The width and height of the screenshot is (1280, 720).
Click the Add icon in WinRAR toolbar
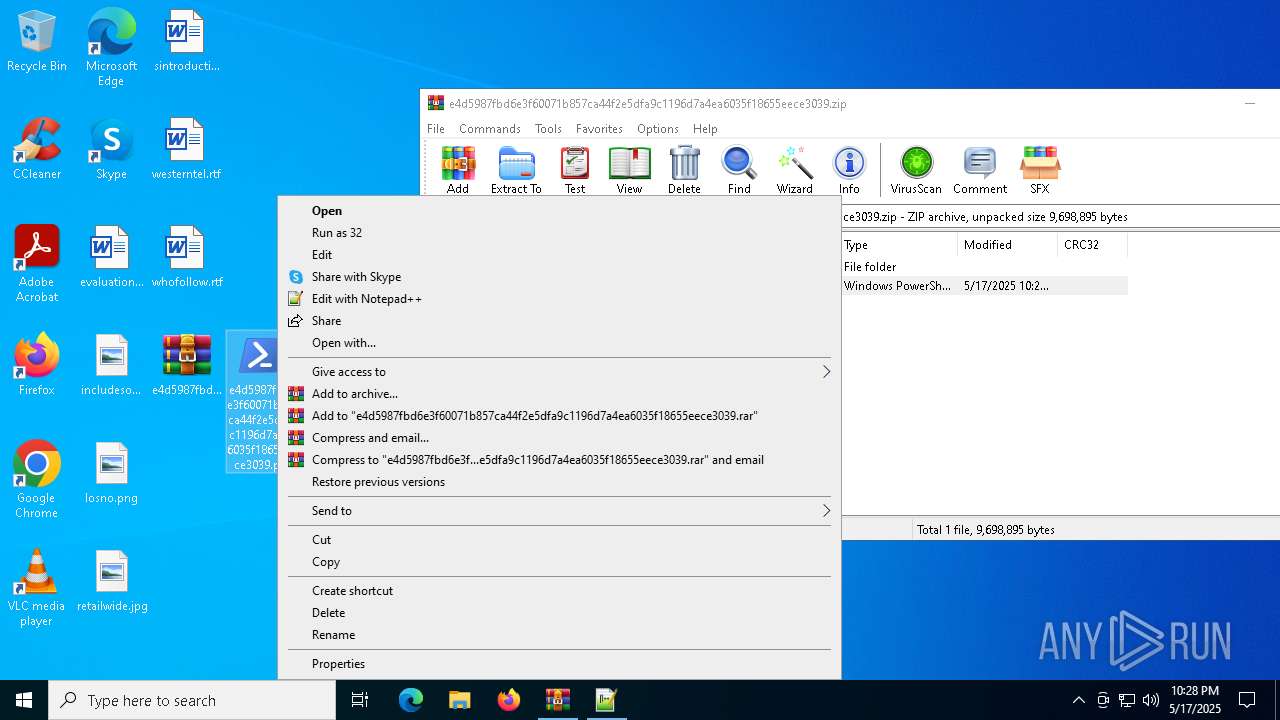(458, 170)
